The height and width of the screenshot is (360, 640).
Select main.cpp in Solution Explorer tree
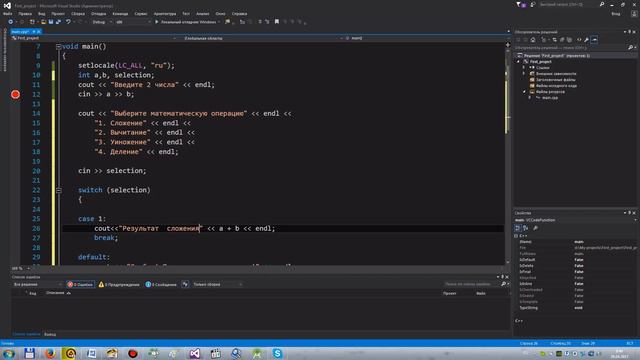(550, 98)
